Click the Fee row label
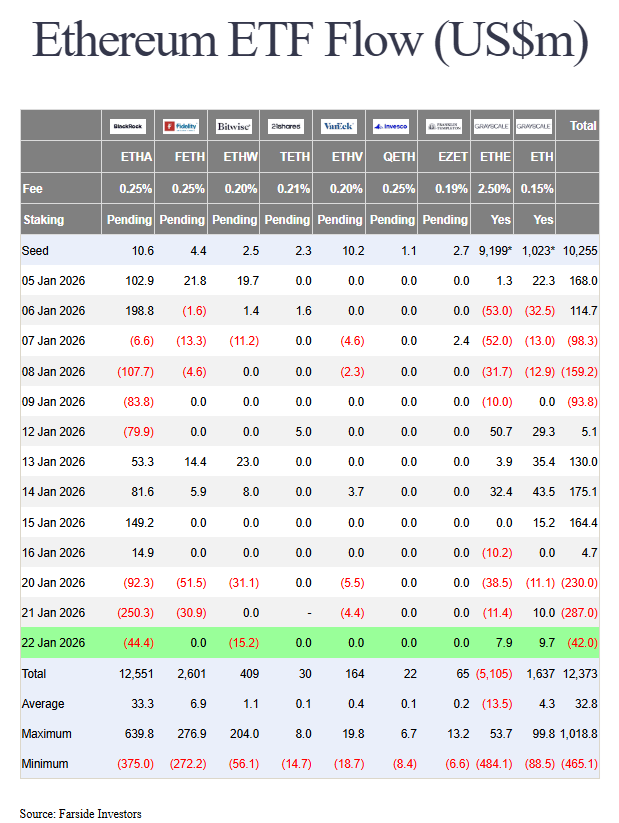619x823 pixels. tap(32, 188)
